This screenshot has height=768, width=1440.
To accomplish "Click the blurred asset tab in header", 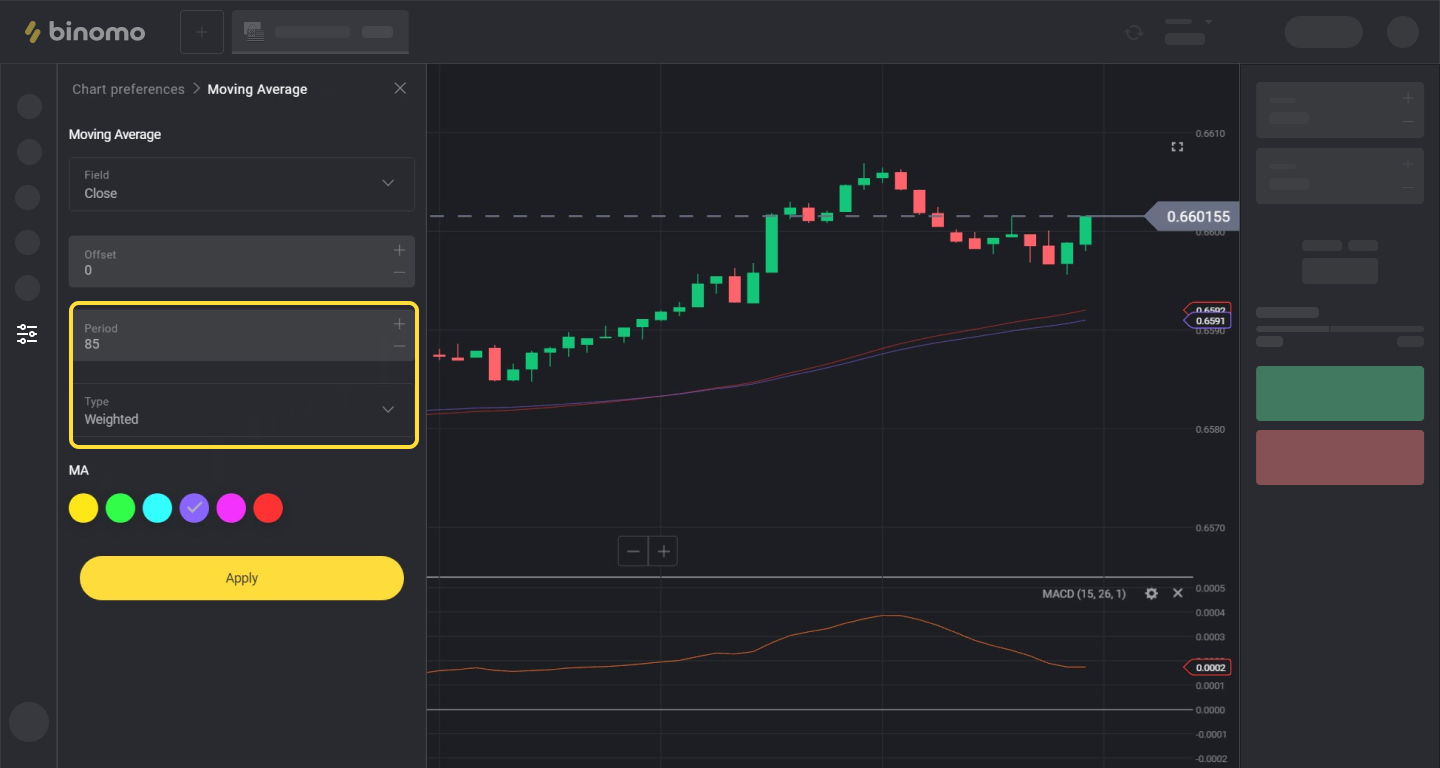I will 320,32.
